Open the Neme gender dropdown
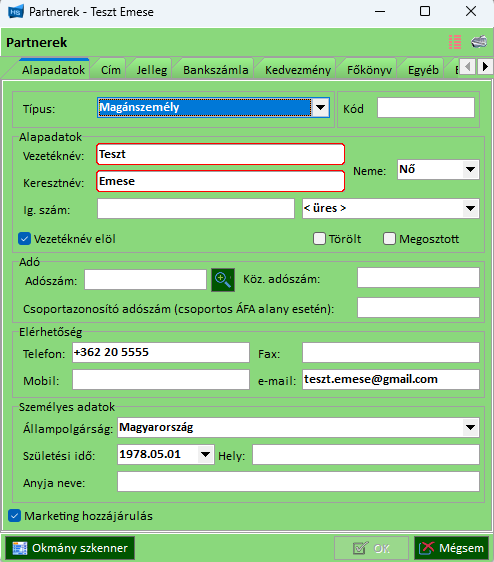 coord(470,170)
